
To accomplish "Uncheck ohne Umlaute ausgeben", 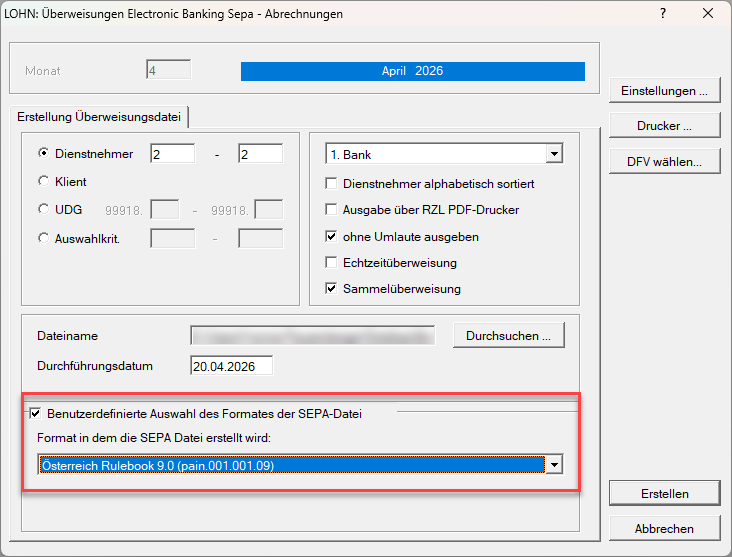I will 333,237.
